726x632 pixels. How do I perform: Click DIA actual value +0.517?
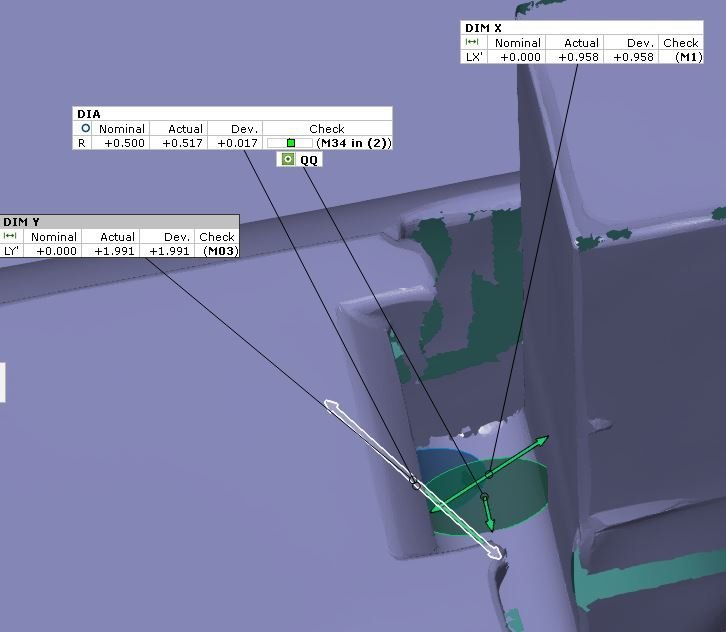tap(182, 143)
